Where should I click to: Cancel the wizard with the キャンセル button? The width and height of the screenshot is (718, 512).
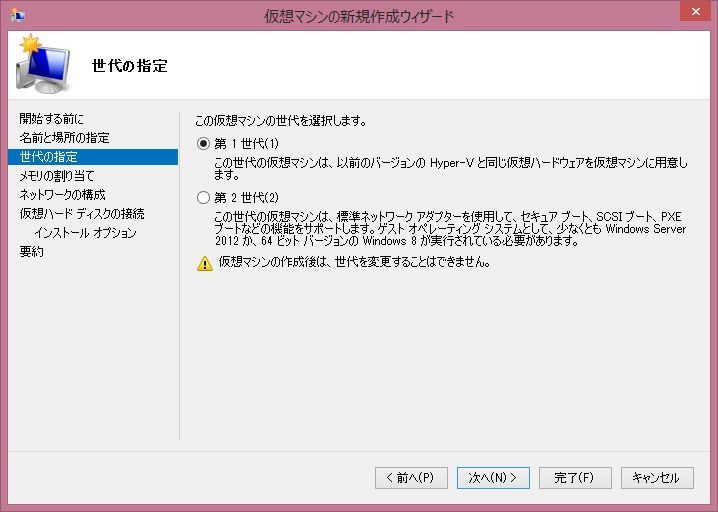(x=657, y=478)
